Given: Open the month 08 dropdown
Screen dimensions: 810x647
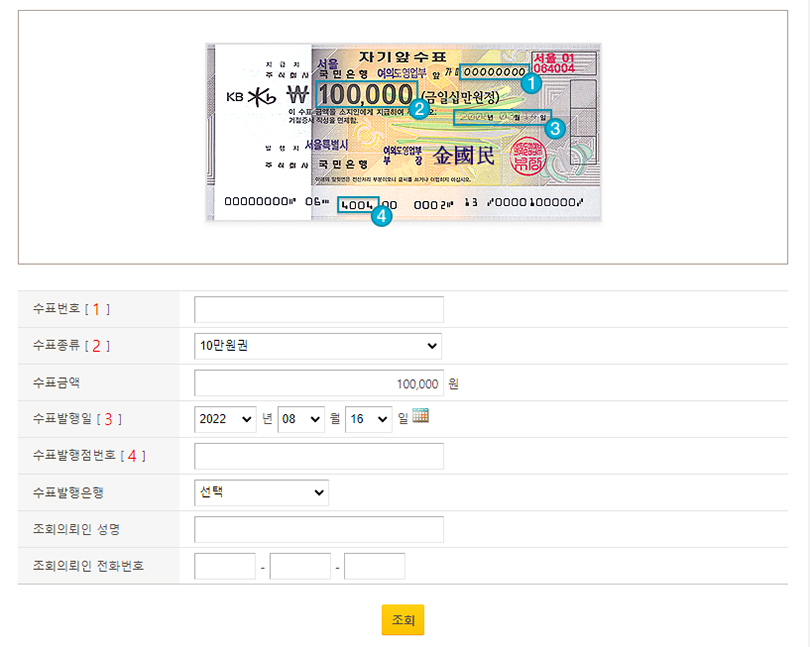Looking at the screenshot, I should coord(301,419).
